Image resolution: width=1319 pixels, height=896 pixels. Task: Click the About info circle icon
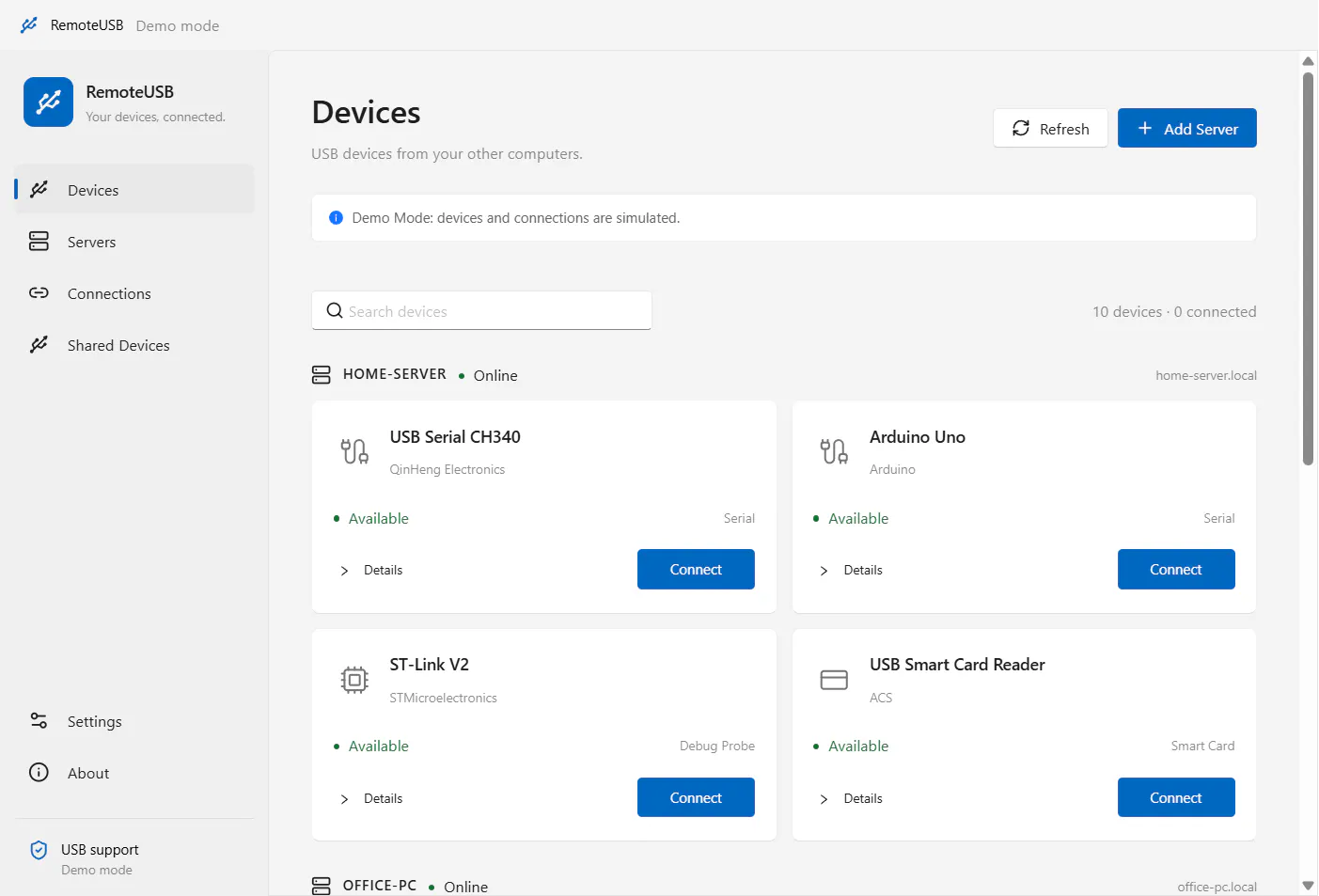[39, 773]
